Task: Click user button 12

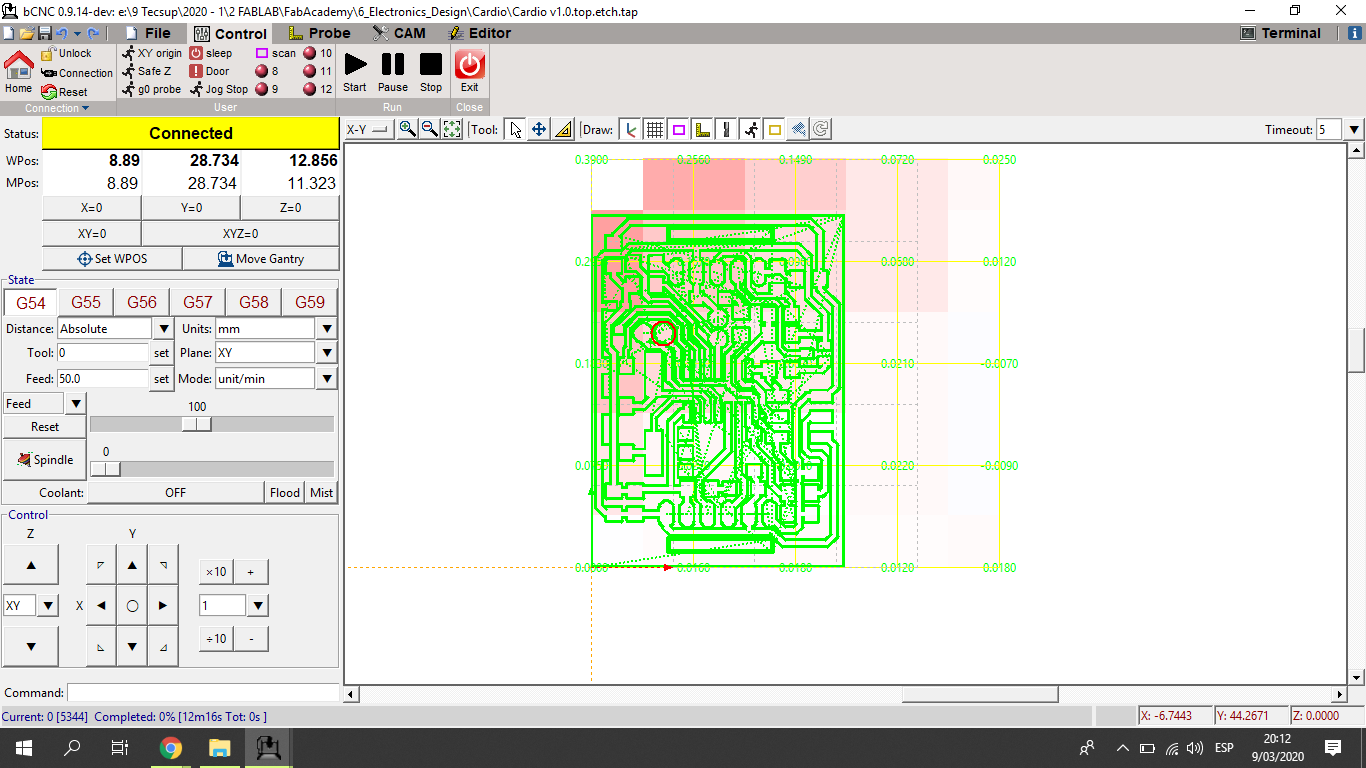Action: [x=318, y=89]
